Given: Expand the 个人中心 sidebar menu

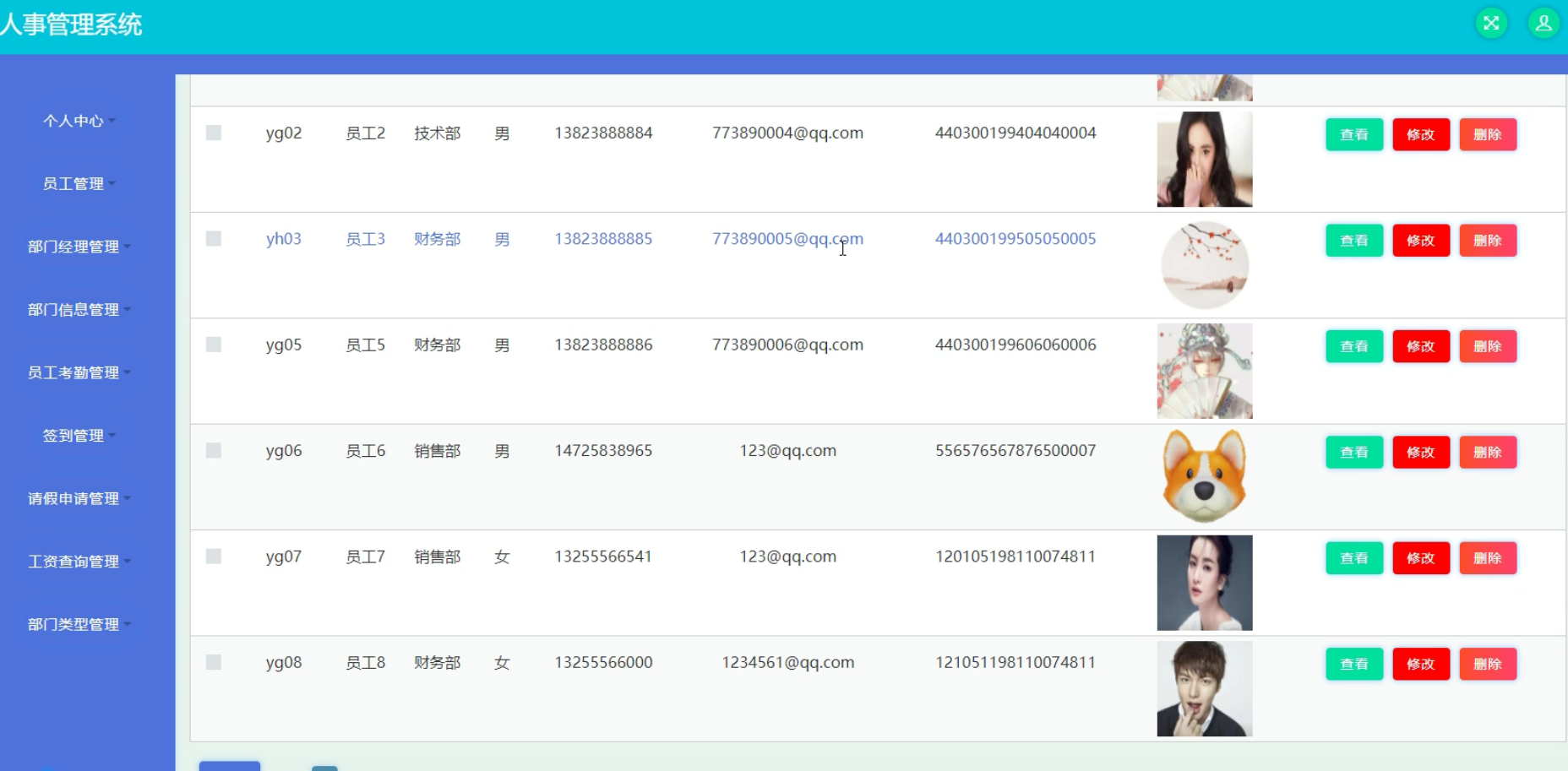Looking at the screenshot, I should coord(79,121).
